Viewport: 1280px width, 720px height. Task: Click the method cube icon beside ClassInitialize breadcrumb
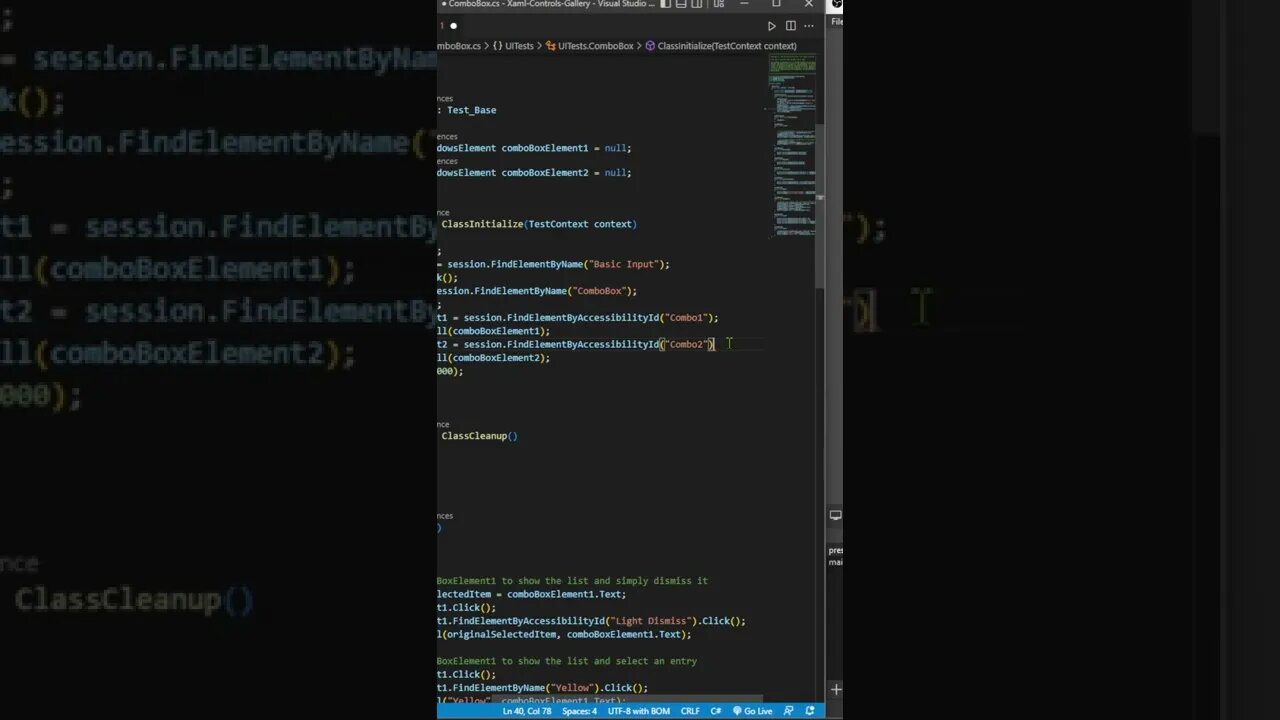(650, 46)
